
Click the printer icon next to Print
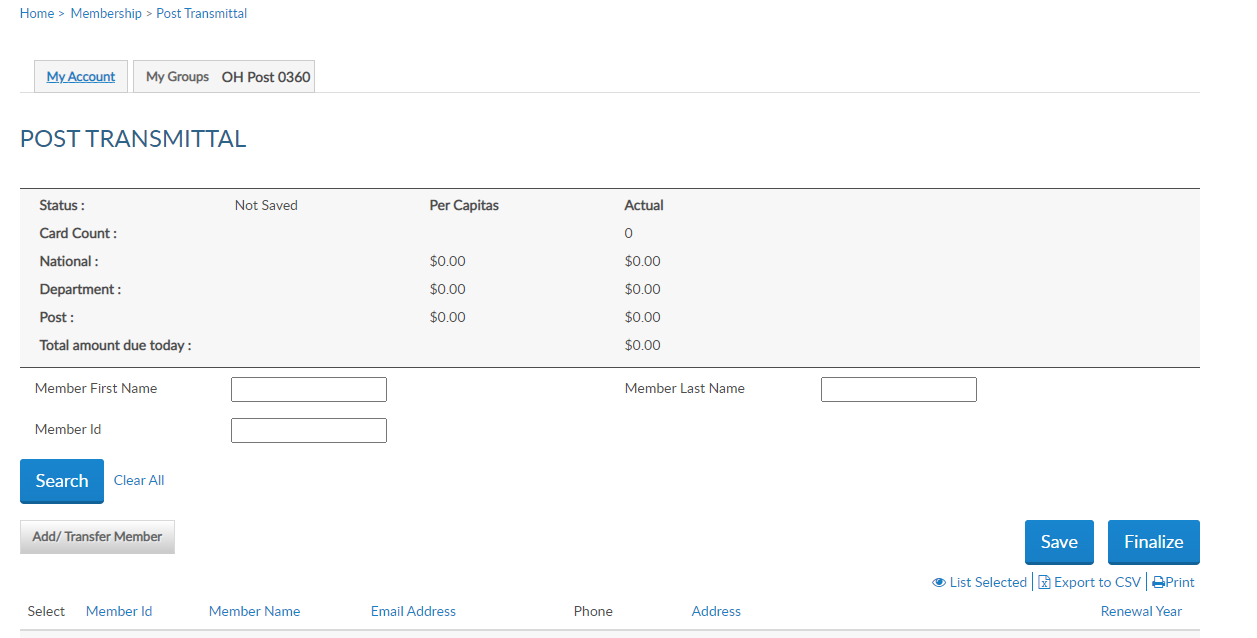[1158, 583]
